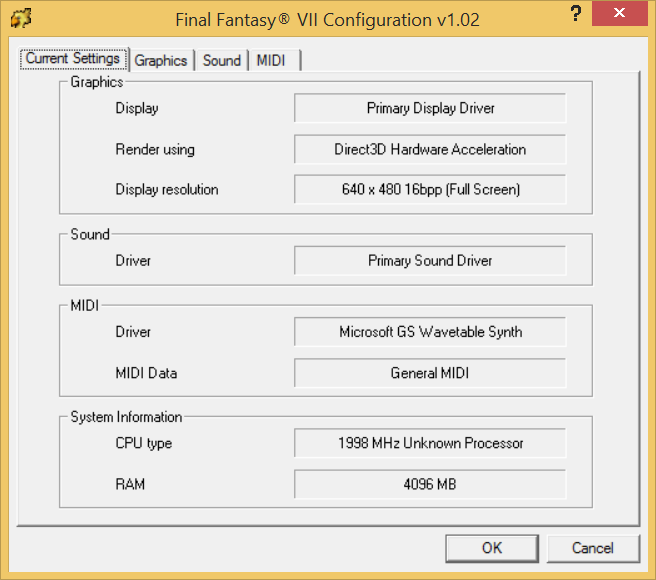Click the Final Fantasy VII app icon in title bar

click(x=21, y=19)
